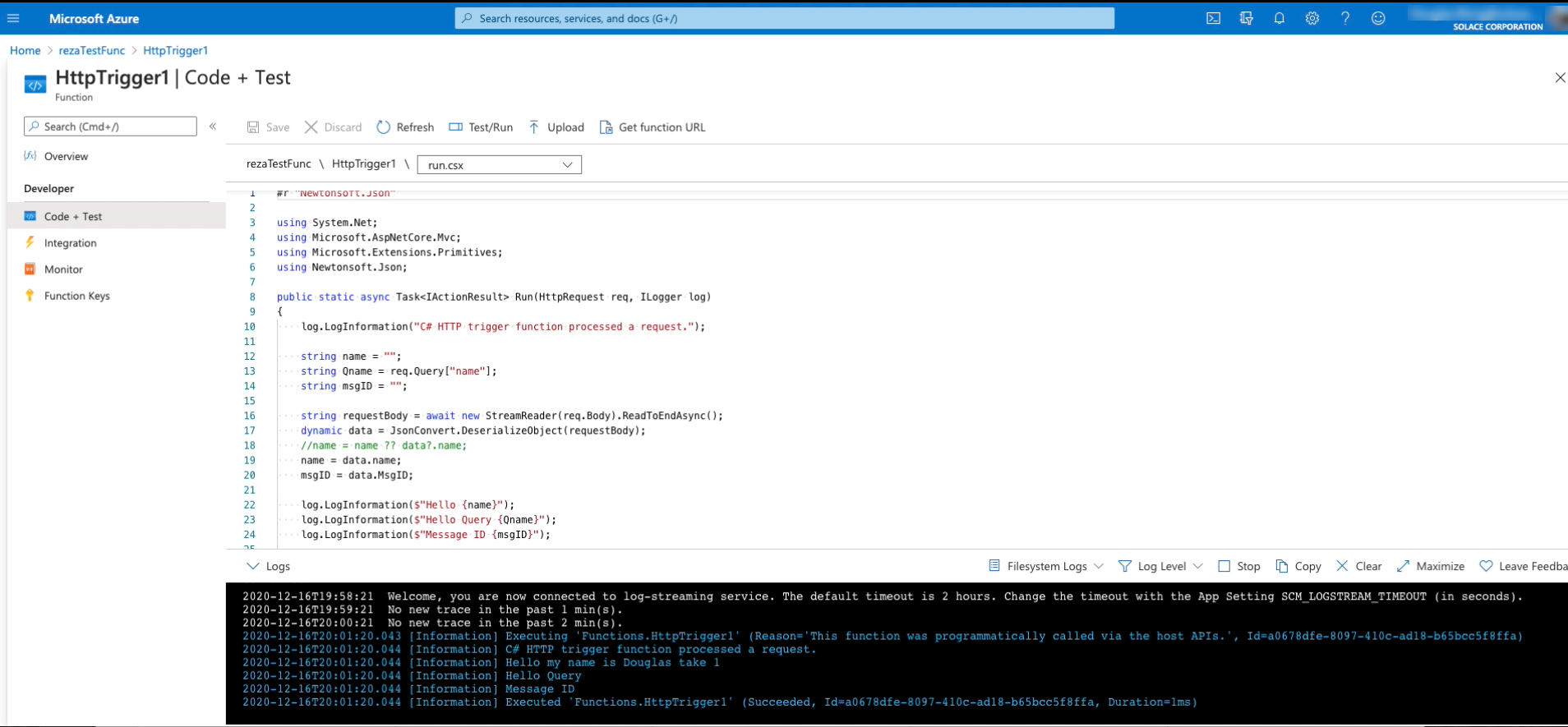The height and width of the screenshot is (727, 1568).
Task: Open Integration in the Developer menu
Action: pyautogui.click(x=70, y=243)
